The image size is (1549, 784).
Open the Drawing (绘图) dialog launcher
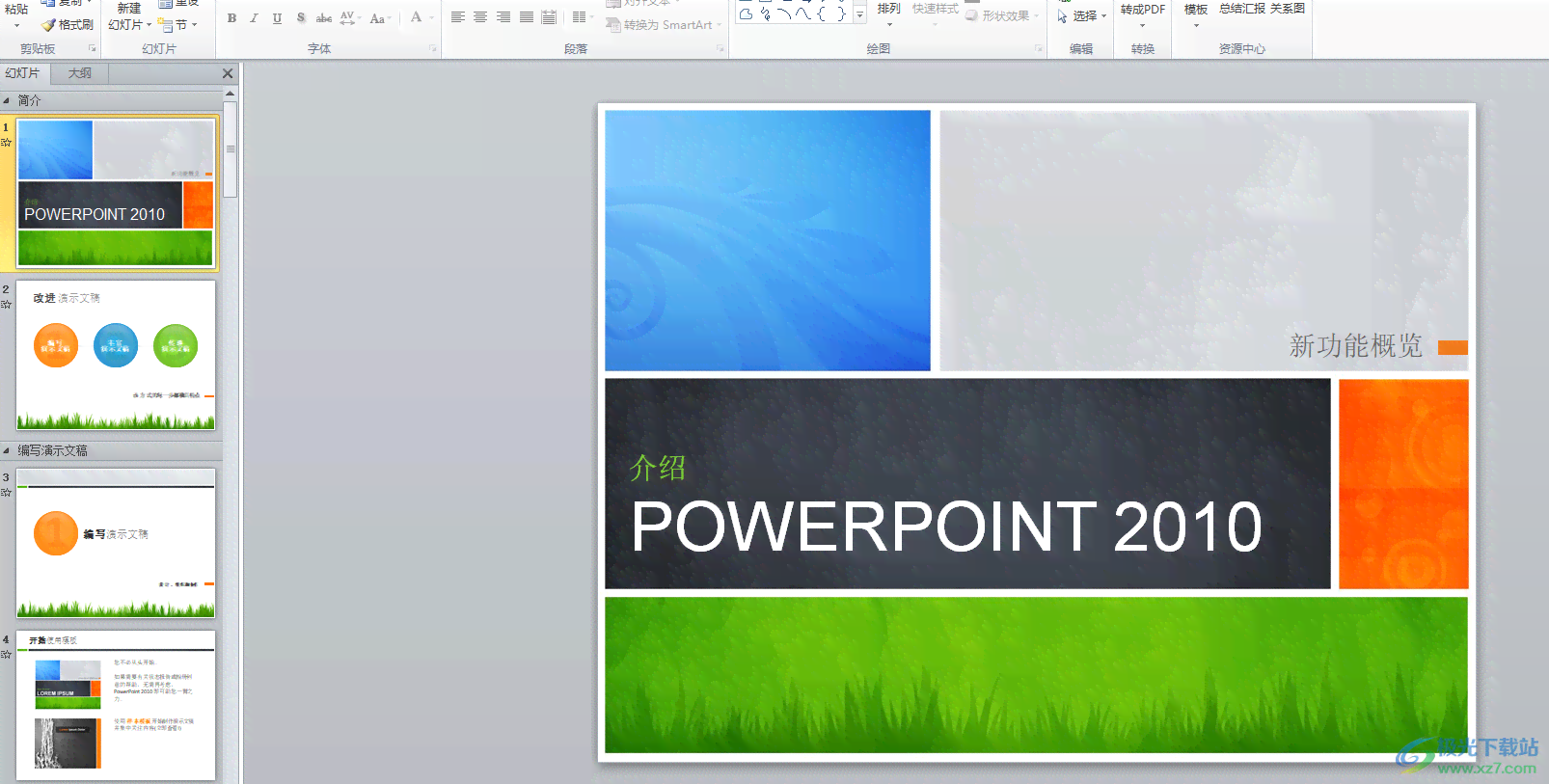[x=1039, y=48]
